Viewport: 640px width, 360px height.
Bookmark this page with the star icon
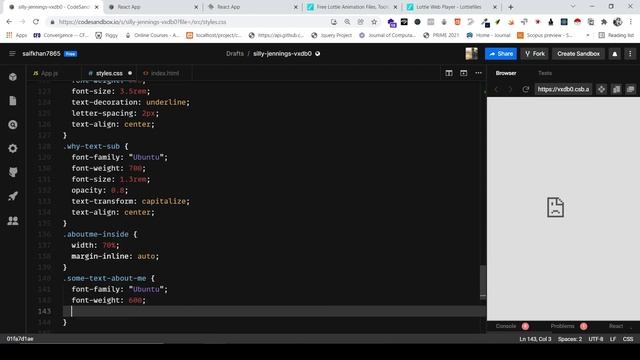(x=374, y=22)
